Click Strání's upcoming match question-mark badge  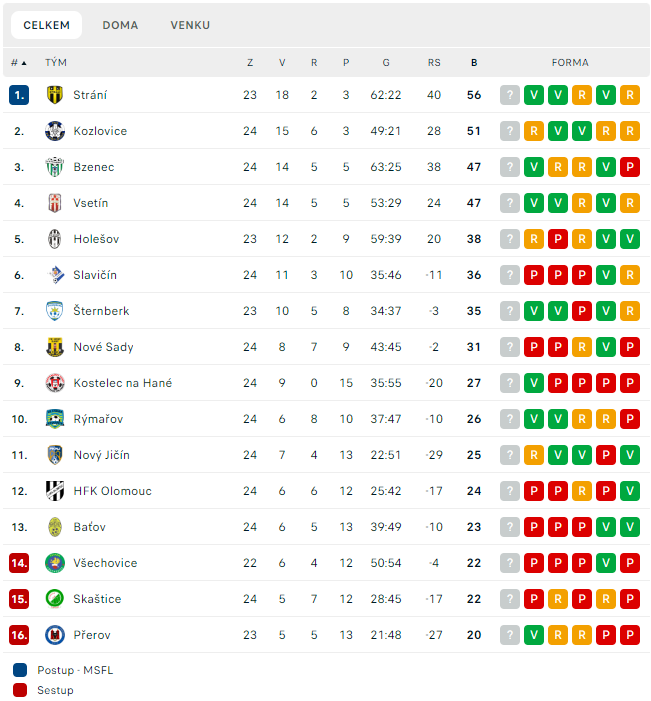[x=510, y=95]
